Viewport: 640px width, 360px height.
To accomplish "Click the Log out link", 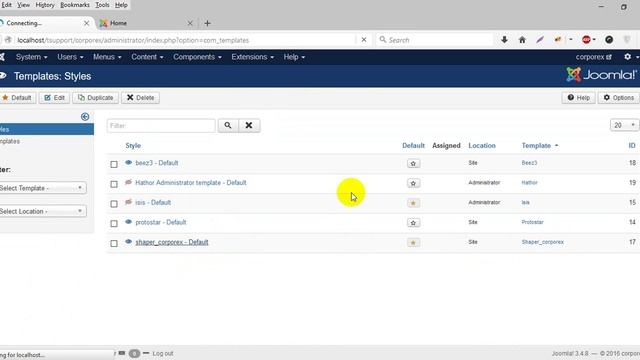I will coord(163,353).
